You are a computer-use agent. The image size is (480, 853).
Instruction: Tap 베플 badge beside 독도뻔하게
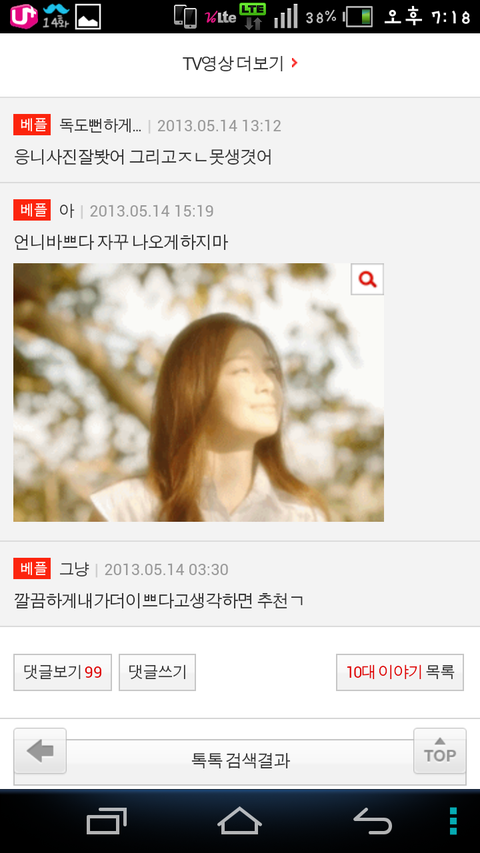(32, 125)
